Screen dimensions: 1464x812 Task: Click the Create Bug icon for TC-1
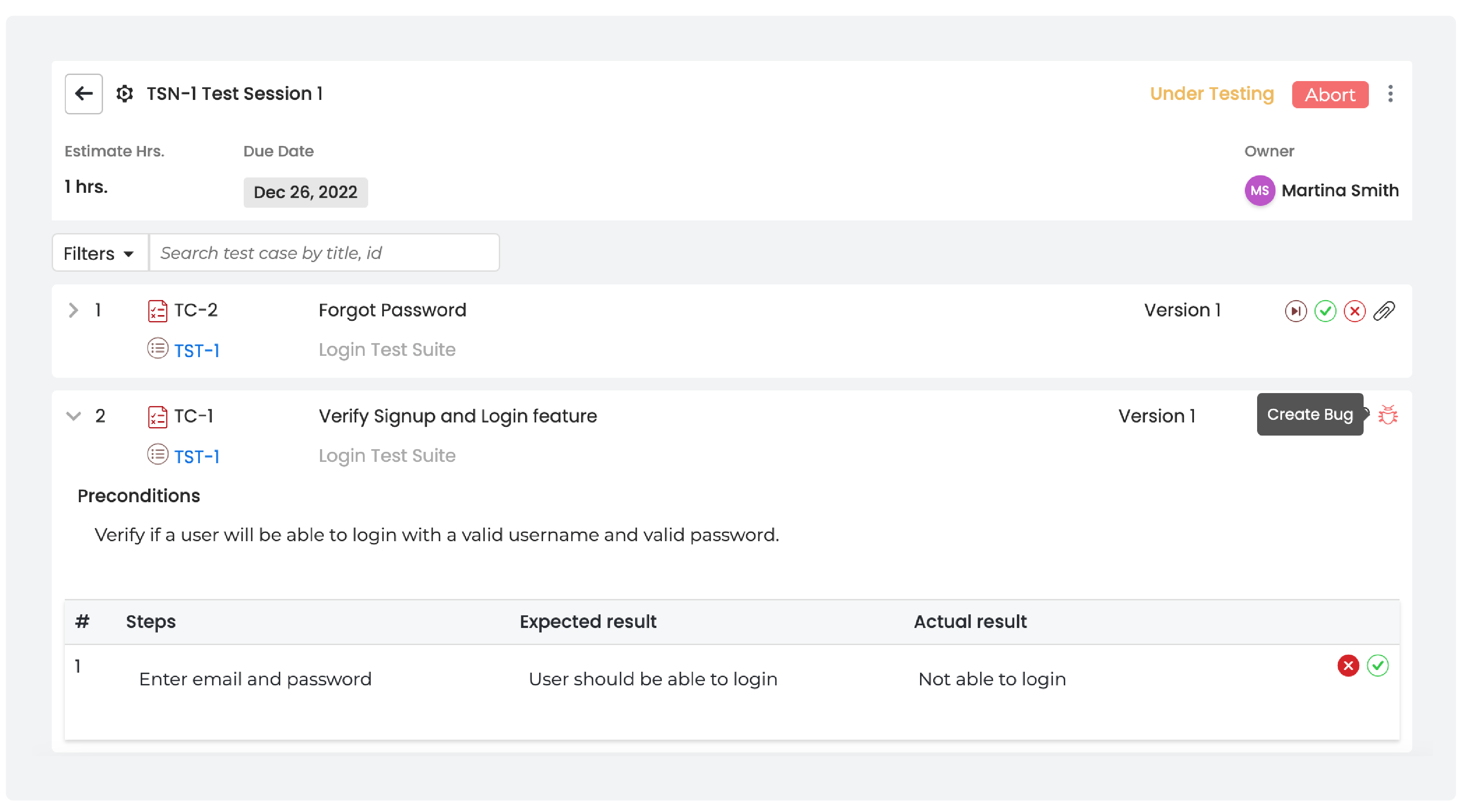pyautogui.click(x=1387, y=415)
